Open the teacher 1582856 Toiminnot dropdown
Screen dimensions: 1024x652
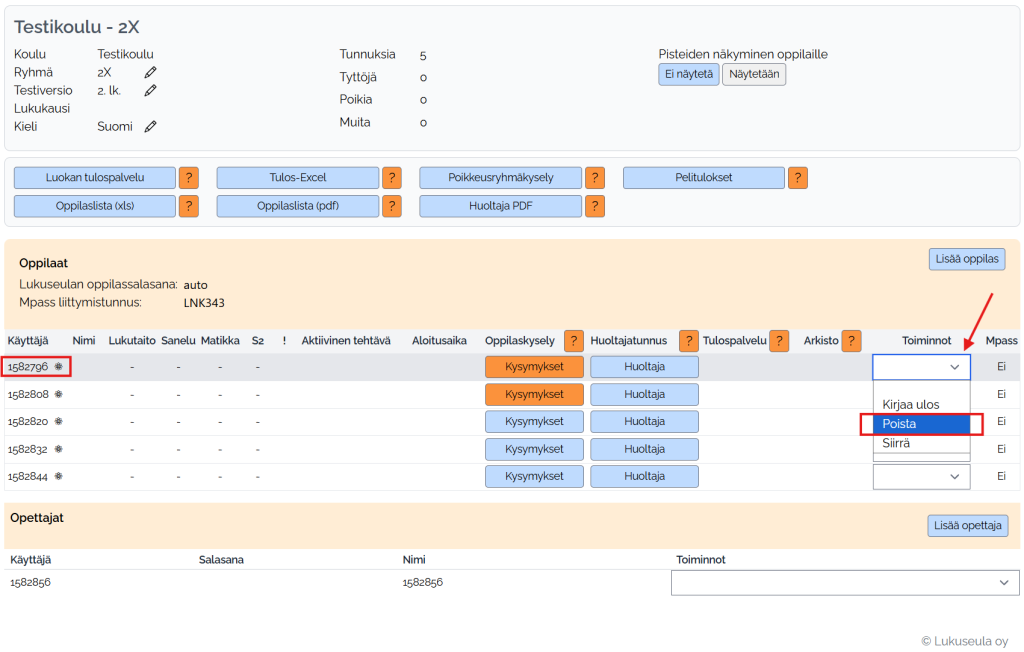[844, 582]
